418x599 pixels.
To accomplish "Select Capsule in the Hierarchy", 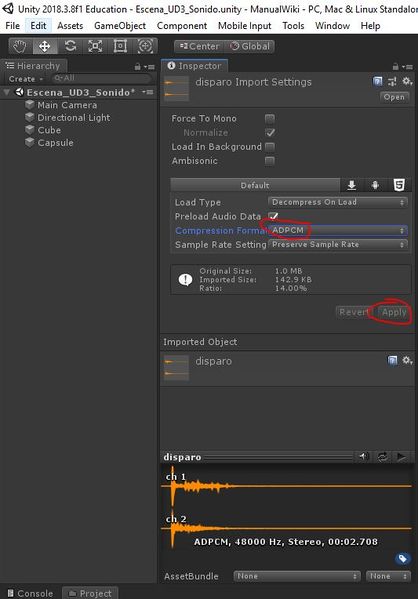I will point(55,142).
